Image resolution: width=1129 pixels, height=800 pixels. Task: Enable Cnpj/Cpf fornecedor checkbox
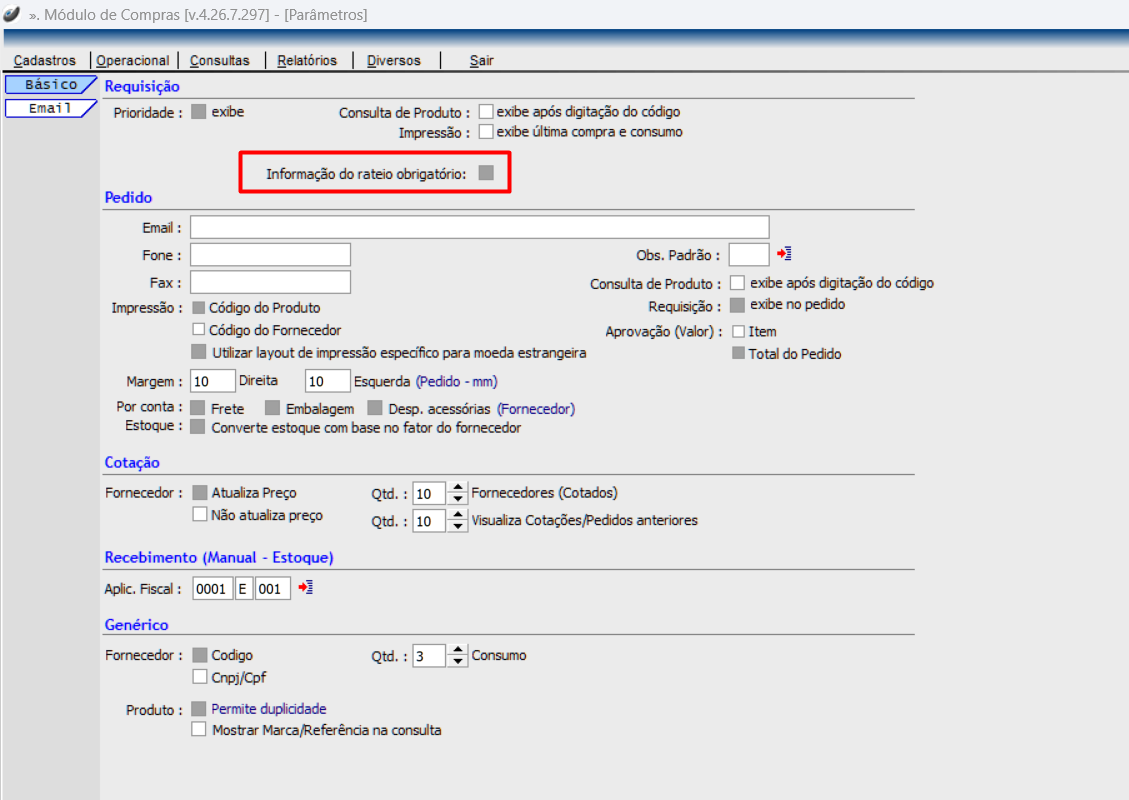pyautogui.click(x=199, y=677)
